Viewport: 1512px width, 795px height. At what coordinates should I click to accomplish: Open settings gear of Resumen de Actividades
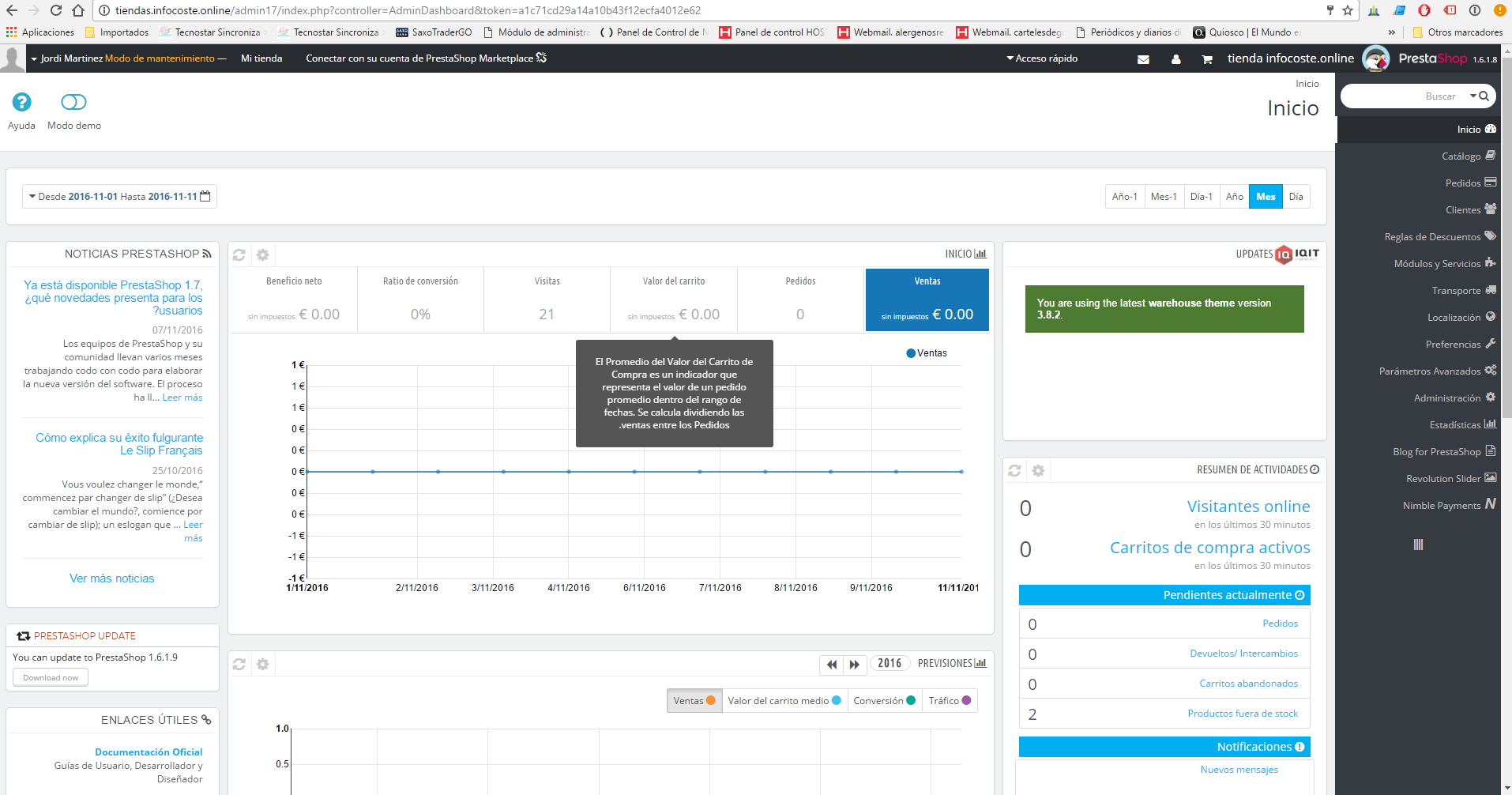[x=1038, y=470]
